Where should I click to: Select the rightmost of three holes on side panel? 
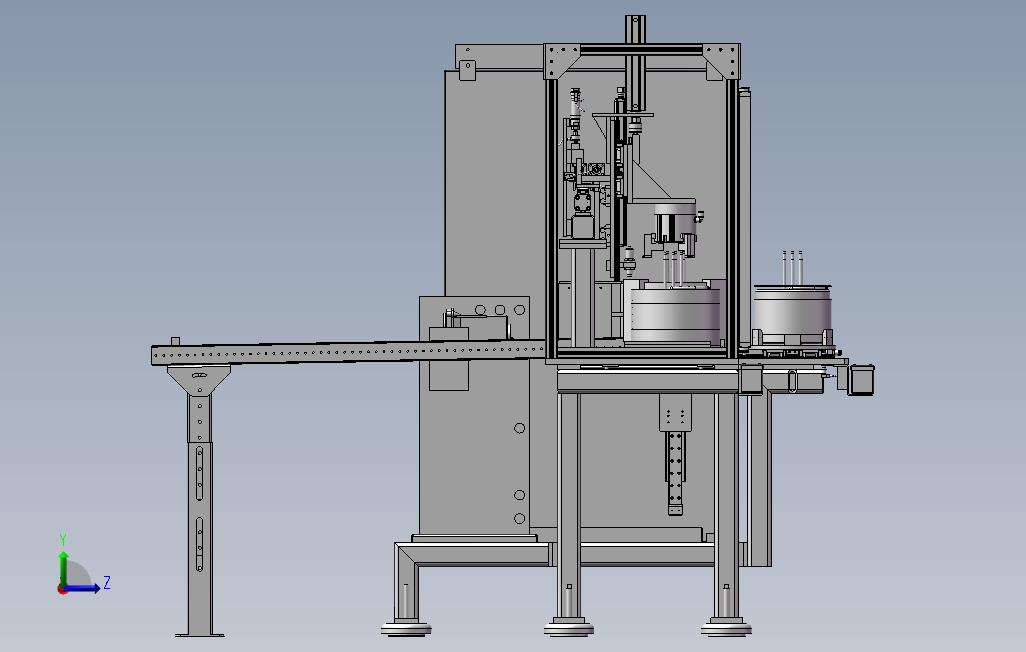pyautogui.click(x=520, y=310)
